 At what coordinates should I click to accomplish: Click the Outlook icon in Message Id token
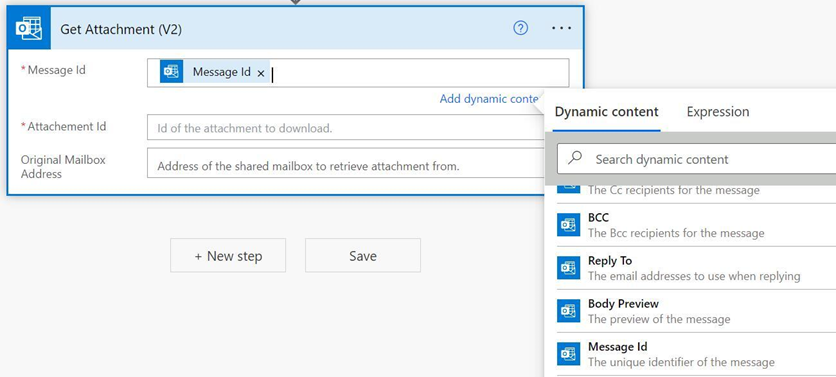click(x=171, y=71)
